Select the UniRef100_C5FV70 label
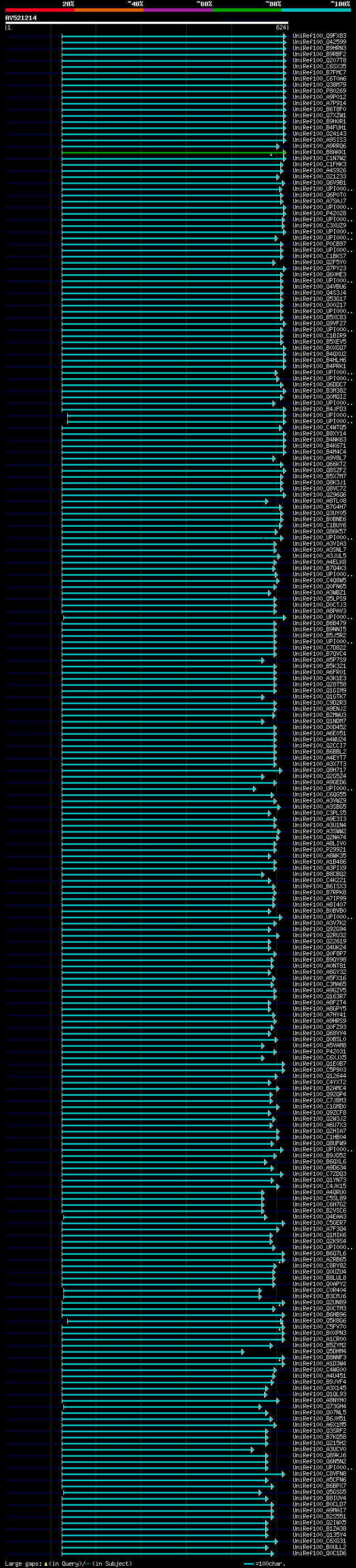The height and width of the screenshot is (1568, 356). coord(319,1327)
